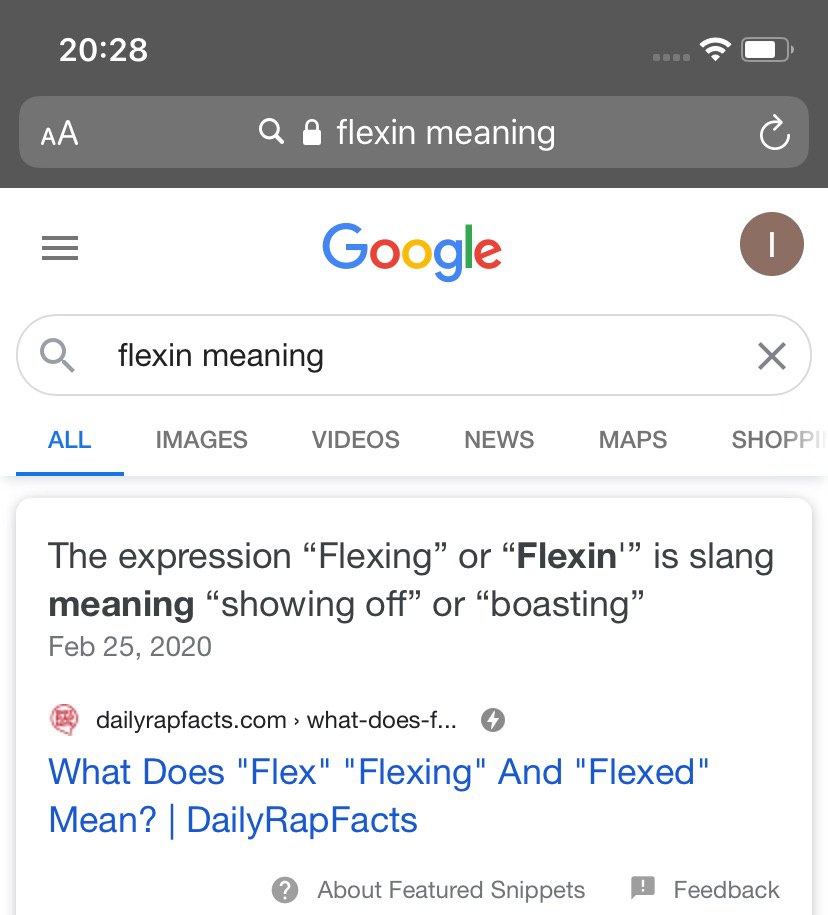The height and width of the screenshot is (915, 828).
Task: Clear the search box with the X
Action: 771,355
